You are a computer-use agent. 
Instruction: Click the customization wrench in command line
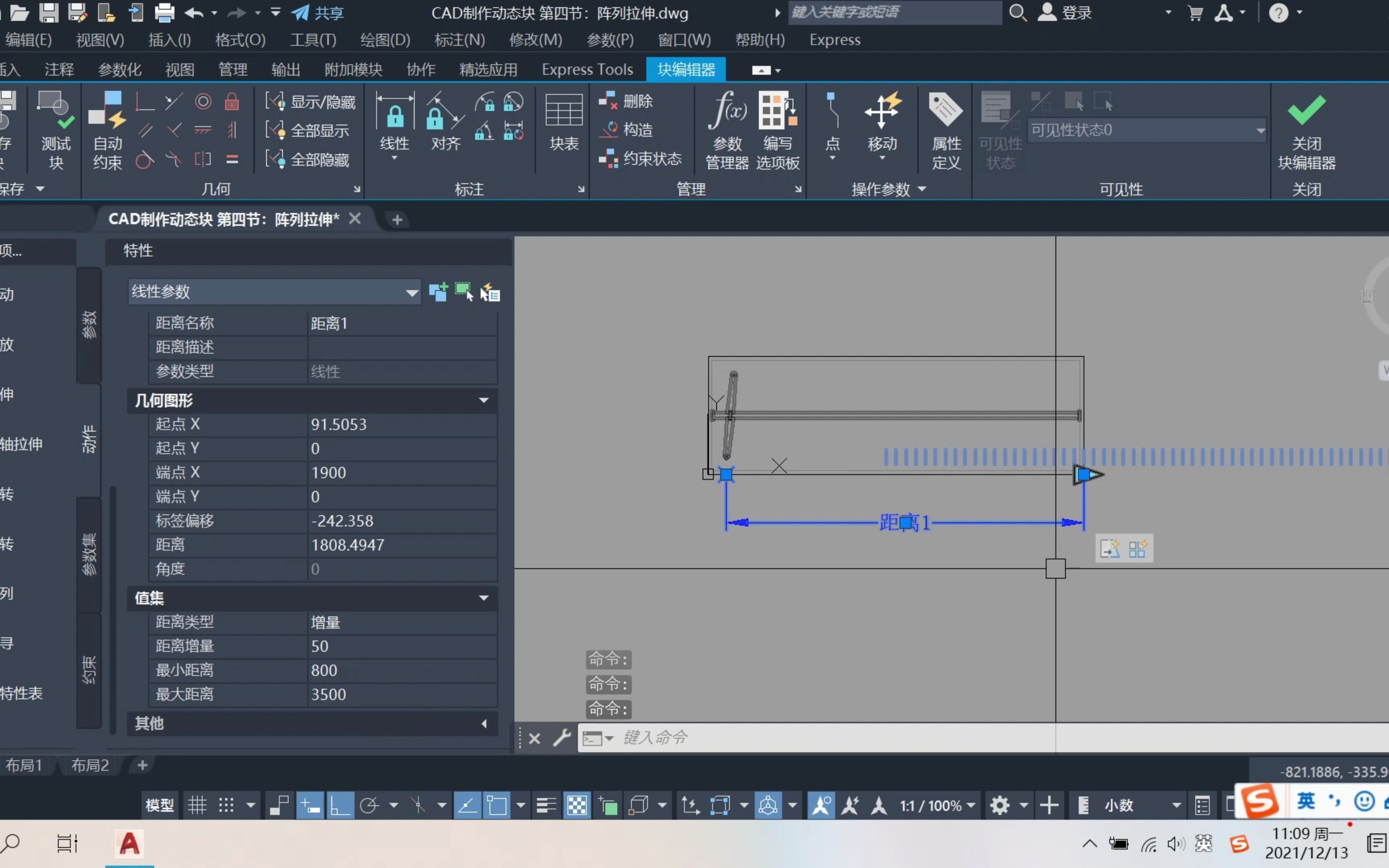[561, 738]
